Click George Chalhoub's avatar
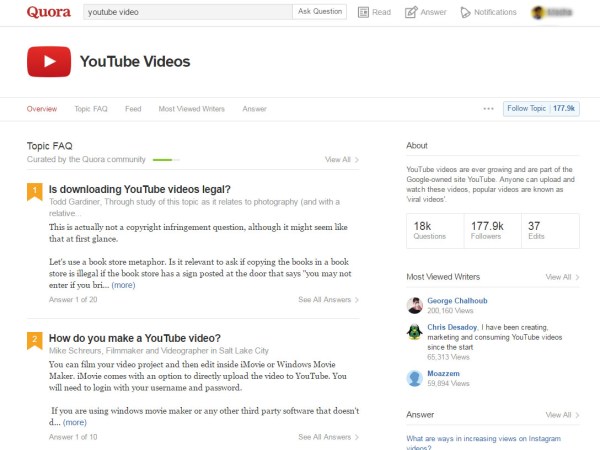 [414, 305]
